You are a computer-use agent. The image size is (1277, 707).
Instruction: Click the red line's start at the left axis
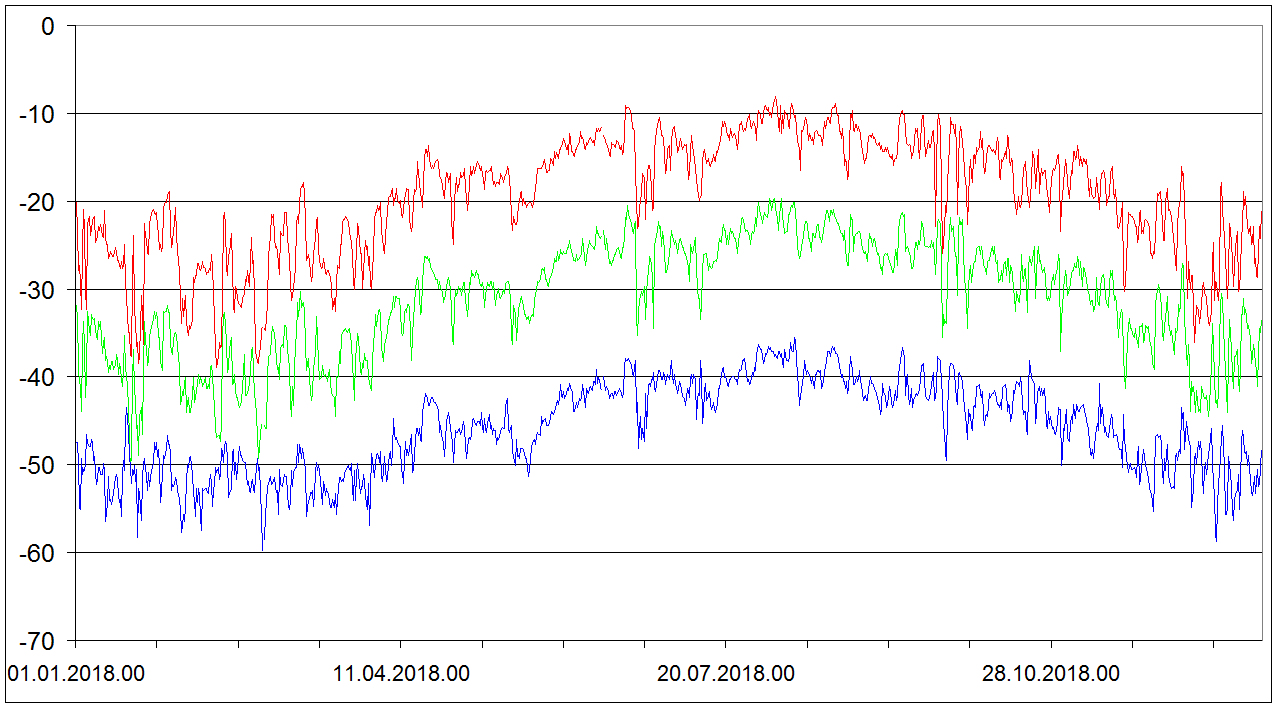77,203
